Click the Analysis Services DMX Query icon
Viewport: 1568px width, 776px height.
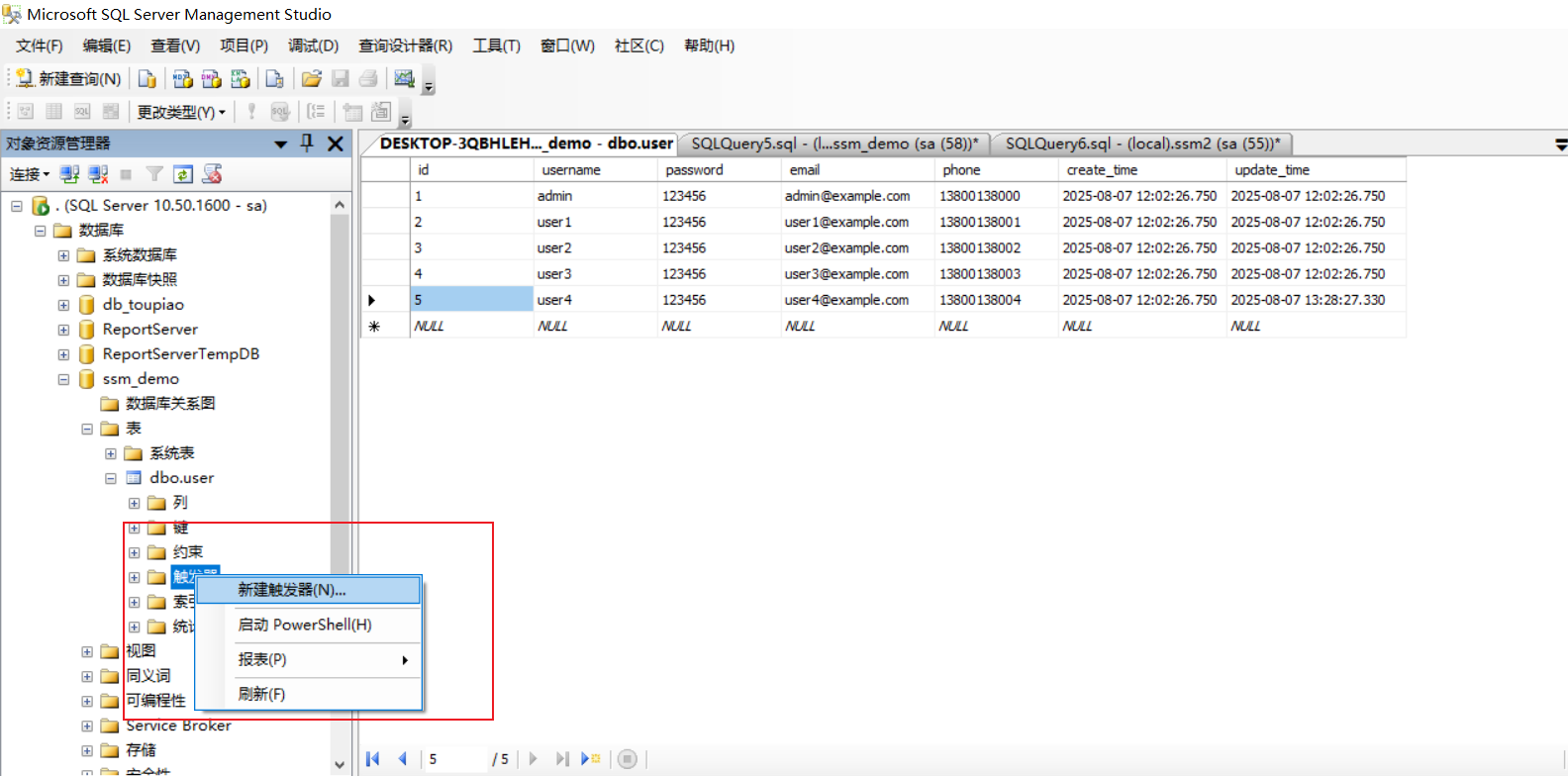[x=211, y=79]
